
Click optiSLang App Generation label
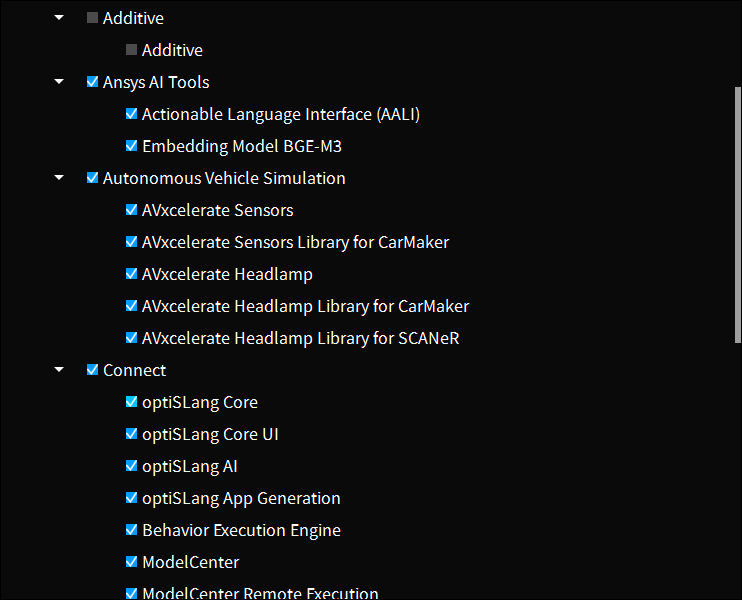click(x=241, y=498)
